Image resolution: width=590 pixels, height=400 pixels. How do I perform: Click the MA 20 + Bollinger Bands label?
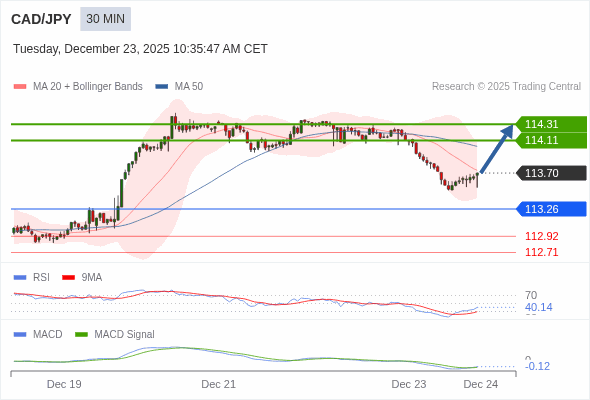pos(88,87)
